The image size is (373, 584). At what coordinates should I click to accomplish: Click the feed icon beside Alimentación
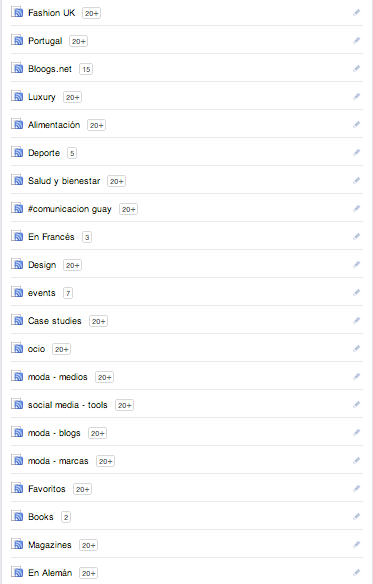(17, 124)
